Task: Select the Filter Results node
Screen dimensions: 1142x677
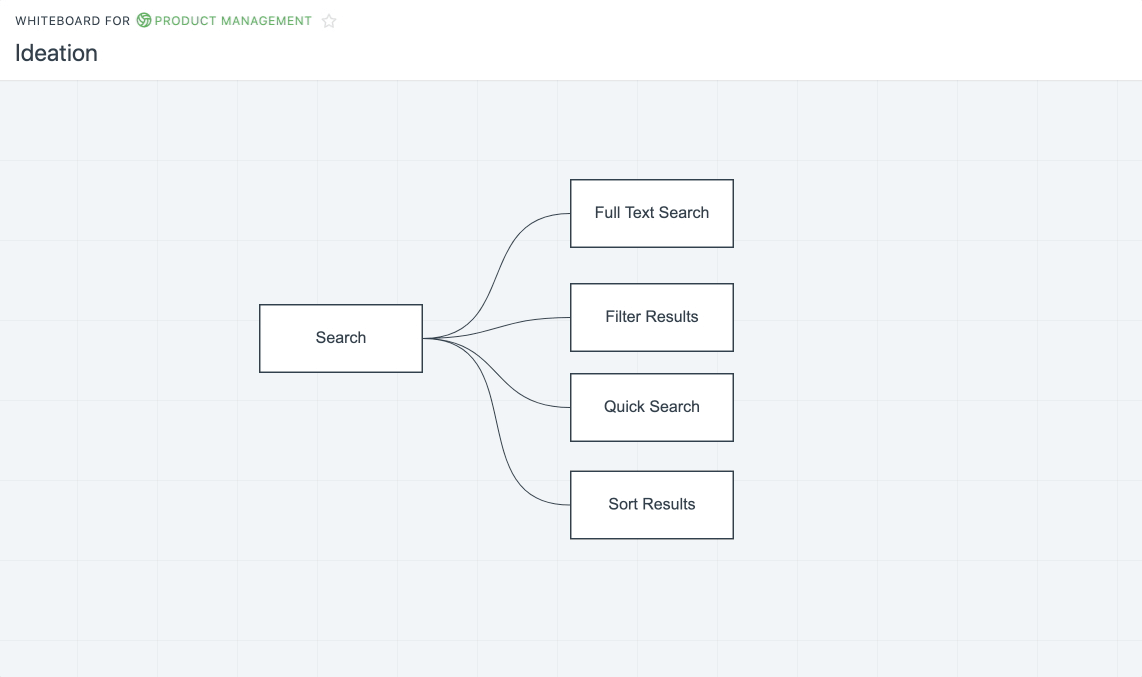Action: point(651,317)
